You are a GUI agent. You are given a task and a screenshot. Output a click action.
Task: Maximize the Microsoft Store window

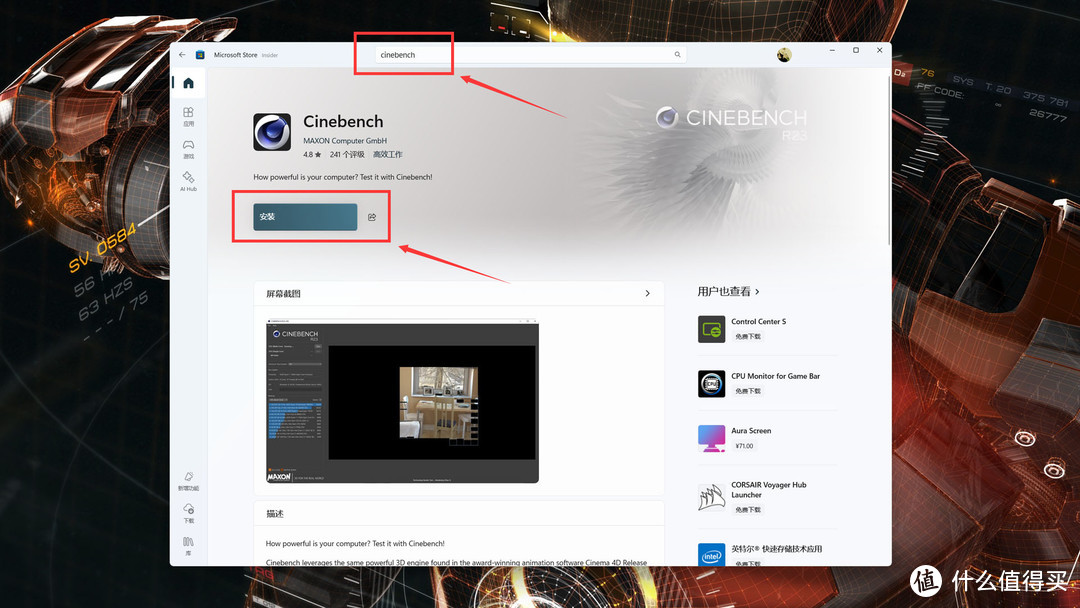[x=856, y=50]
